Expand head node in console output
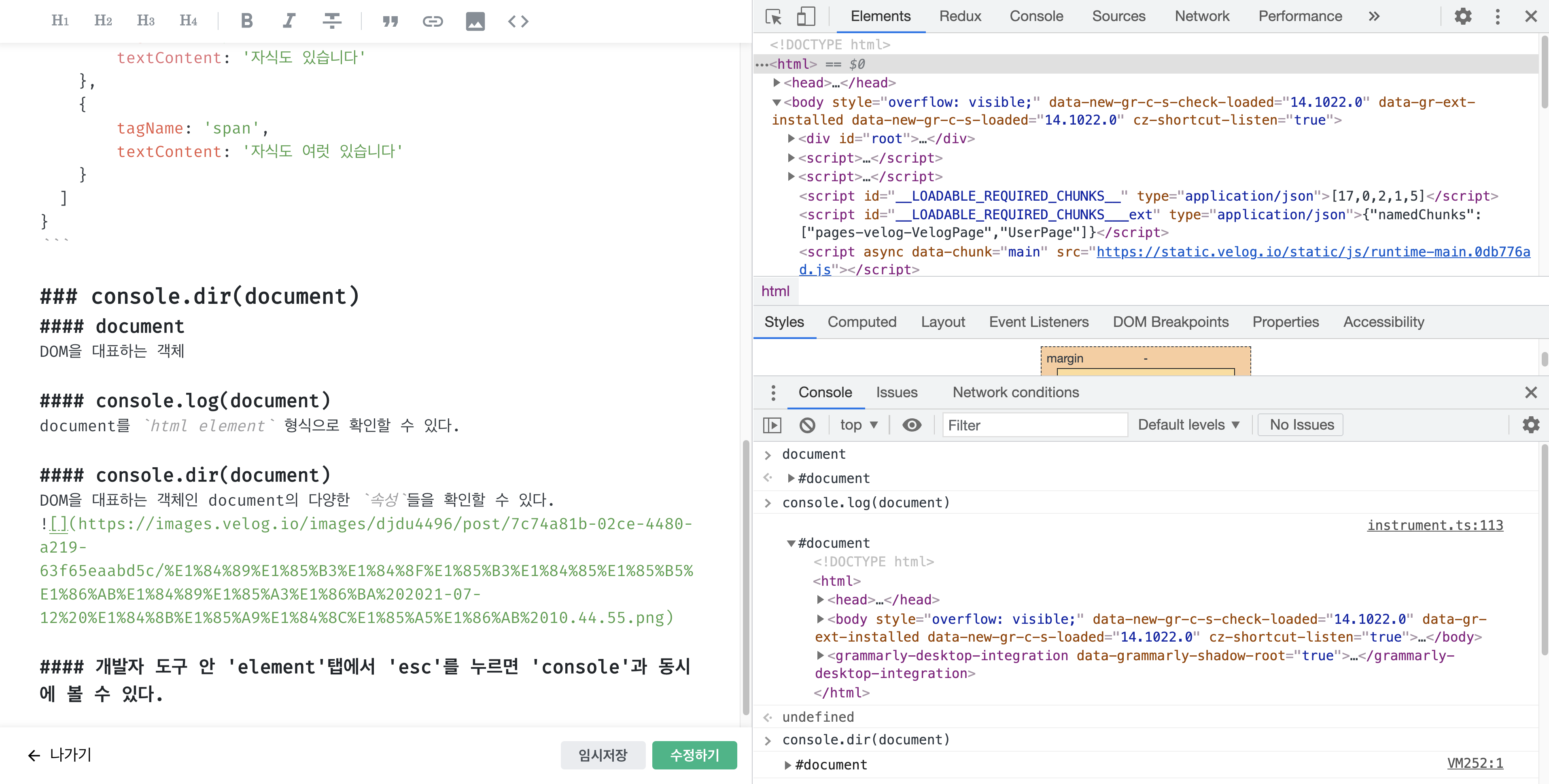 820,600
